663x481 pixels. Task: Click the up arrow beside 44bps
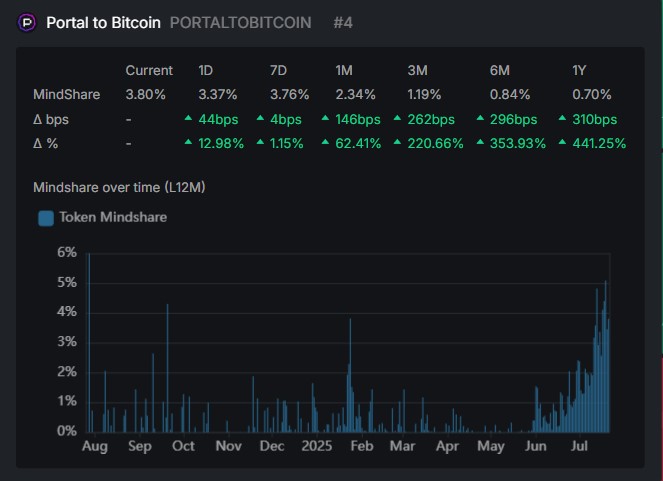point(189,118)
